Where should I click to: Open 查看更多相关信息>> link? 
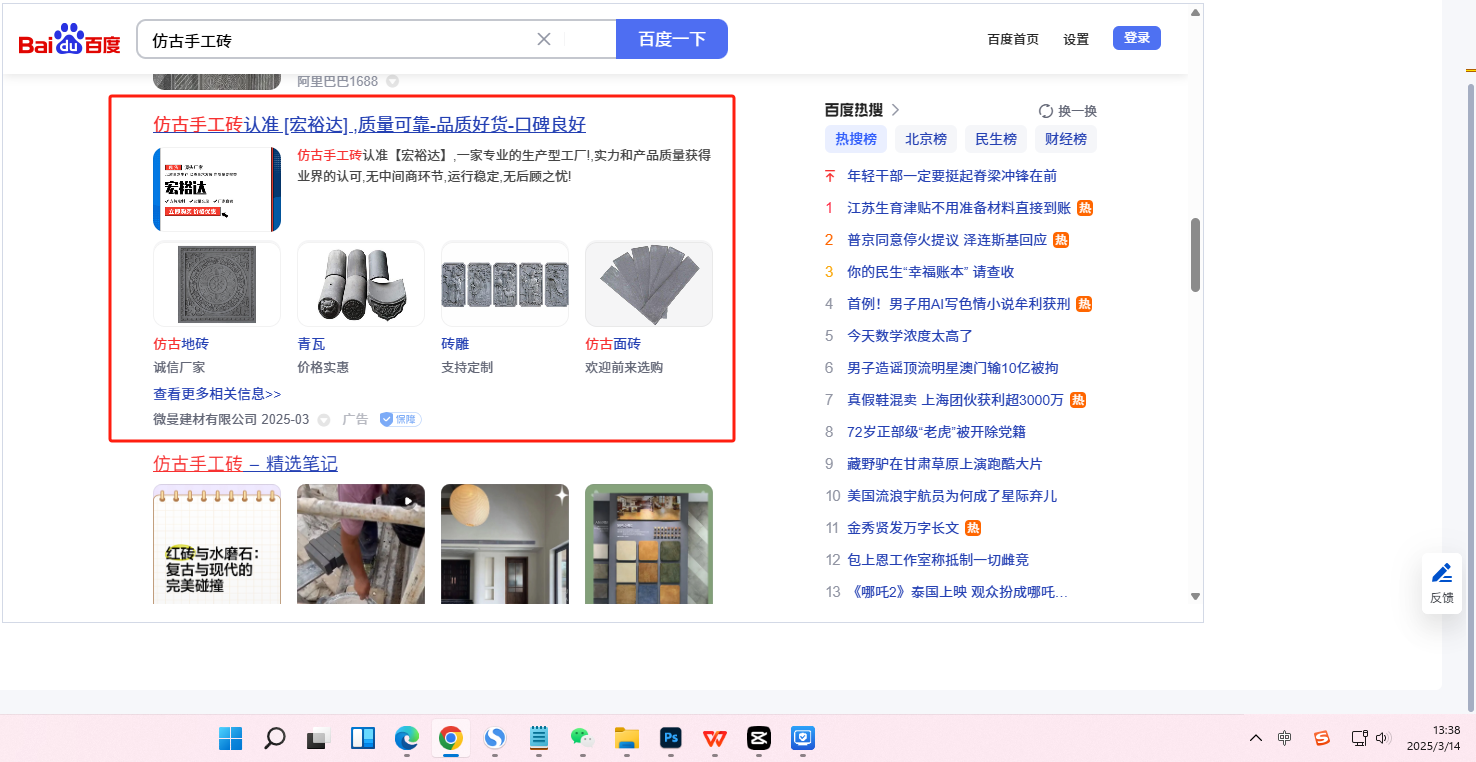pyautogui.click(x=217, y=394)
